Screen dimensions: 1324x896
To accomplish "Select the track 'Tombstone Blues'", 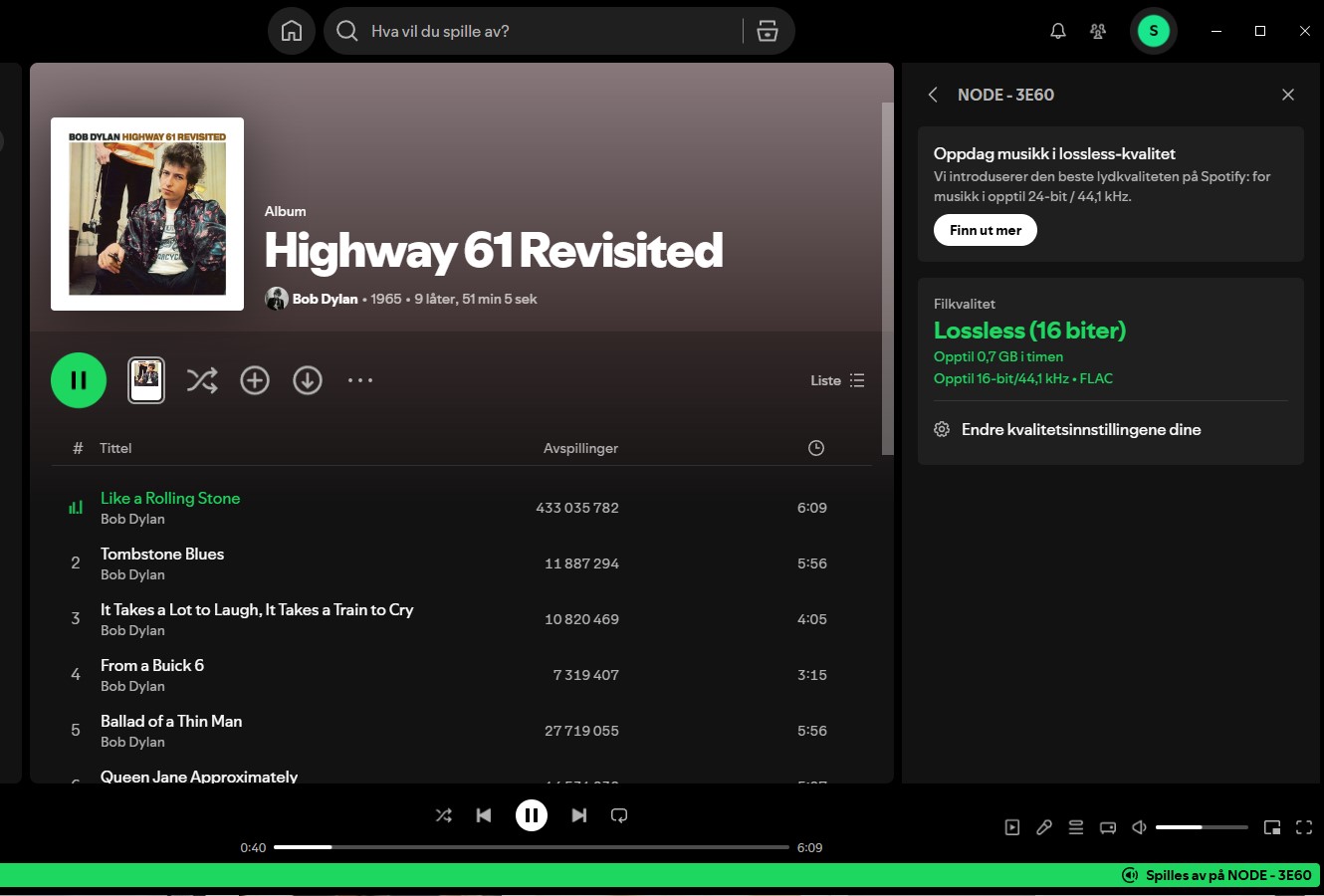I will coord(162,554).
